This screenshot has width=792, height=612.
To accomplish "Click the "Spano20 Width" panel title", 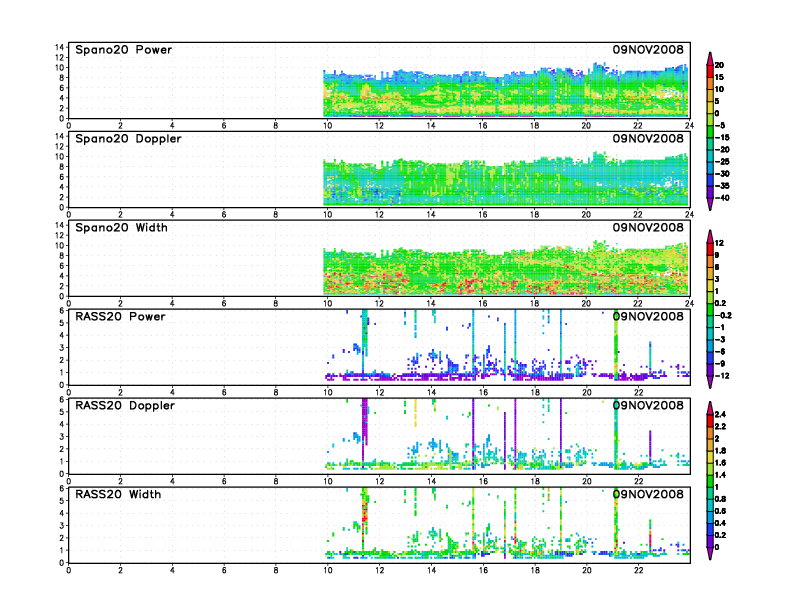I will tap(121, 228).
